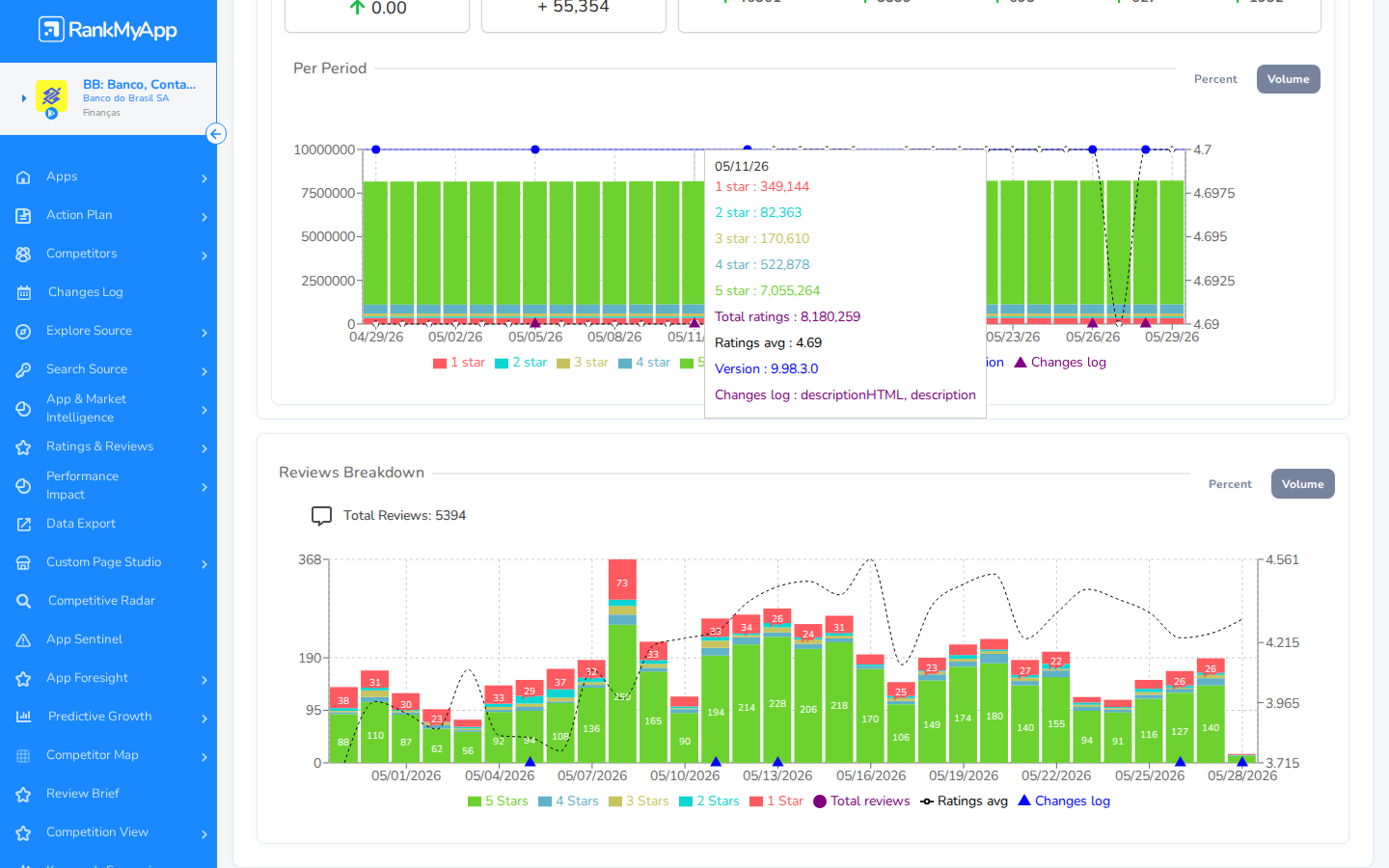Expand the Performance Impact chevron
The width and height of the screenshot is (1389, 868).
point(204,487)
